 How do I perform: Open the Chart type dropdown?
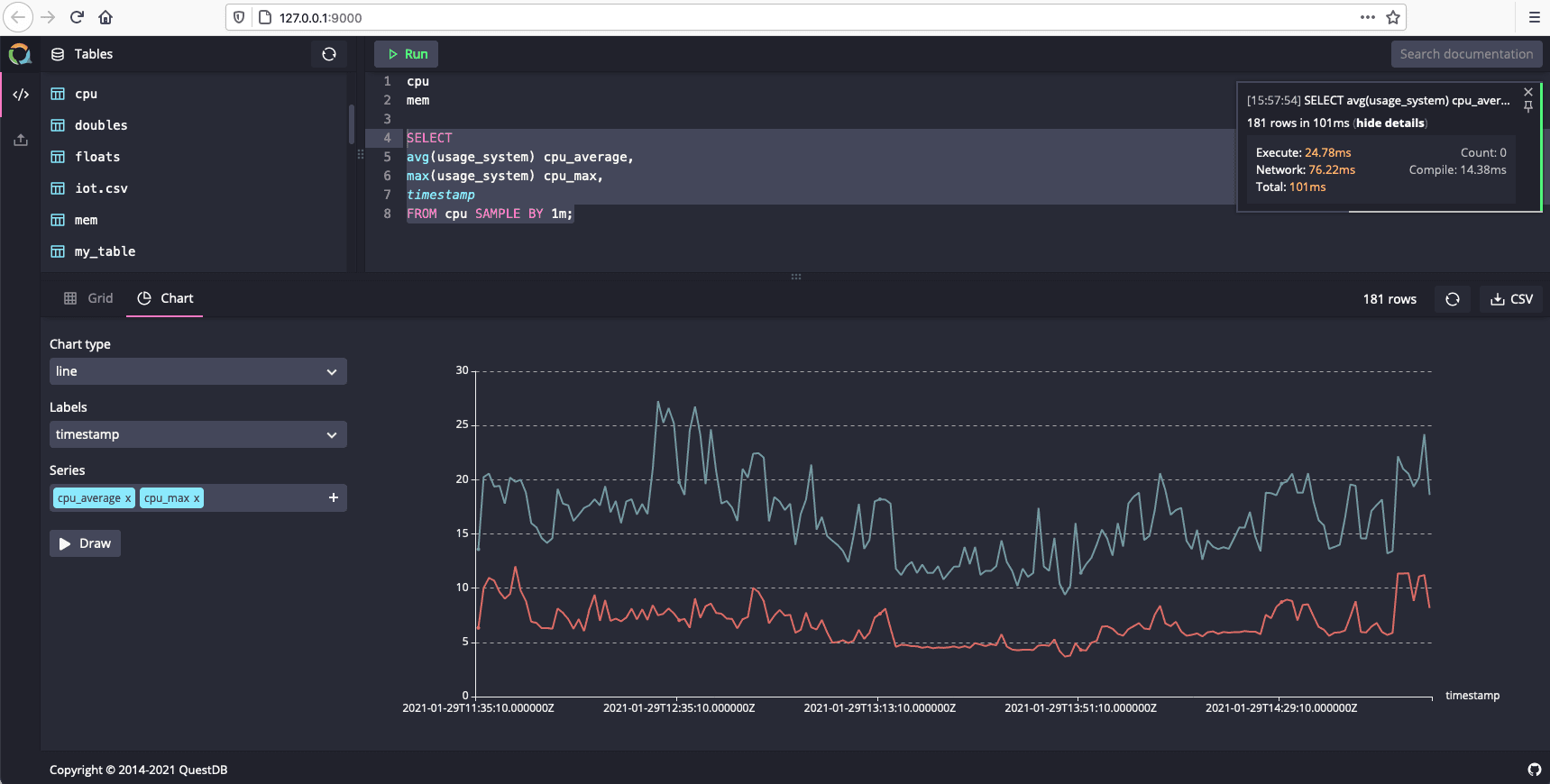pyautogui.click(x=198, y=371)
